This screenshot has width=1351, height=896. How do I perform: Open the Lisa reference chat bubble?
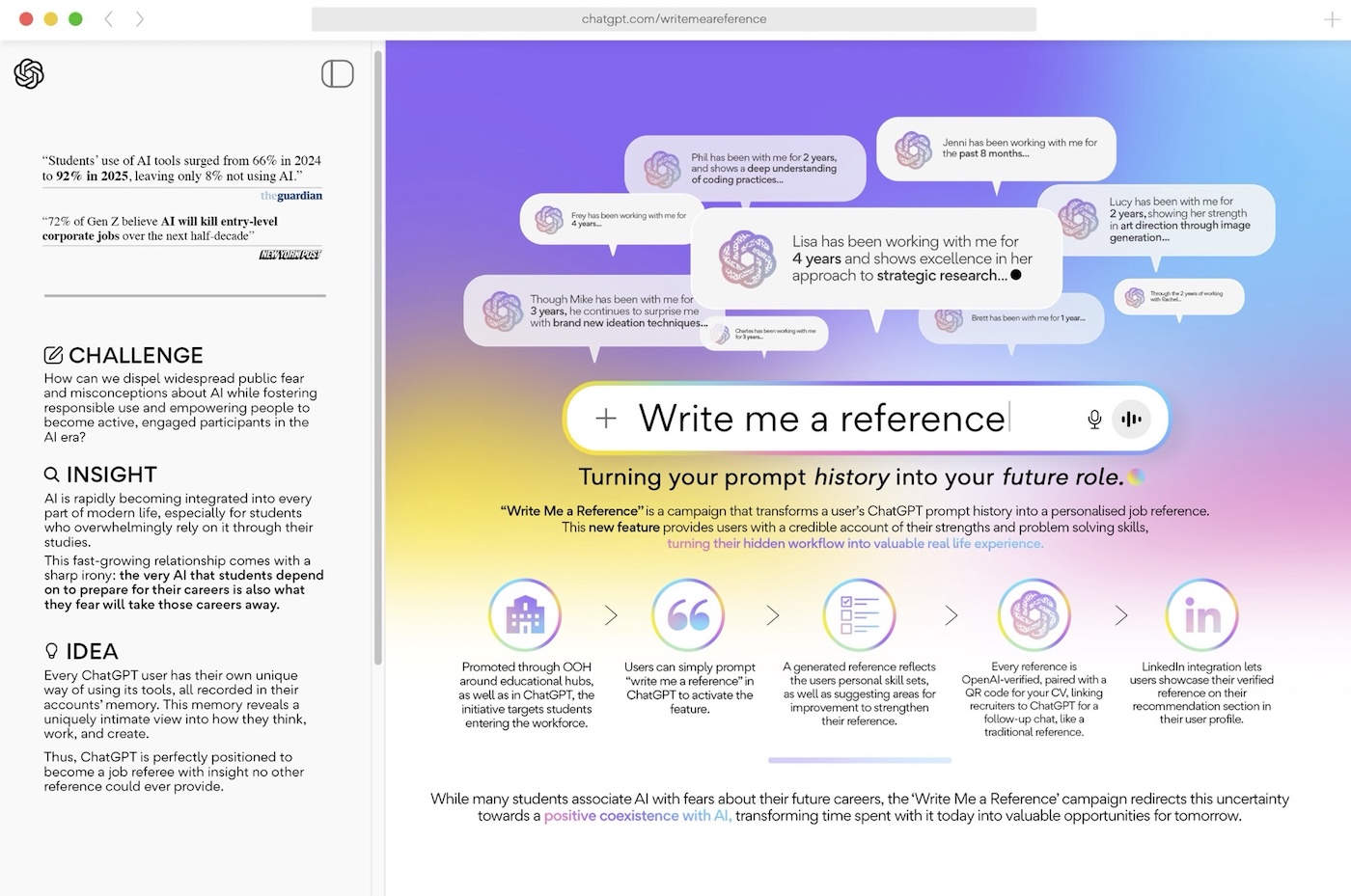click(x=876, y=258)
